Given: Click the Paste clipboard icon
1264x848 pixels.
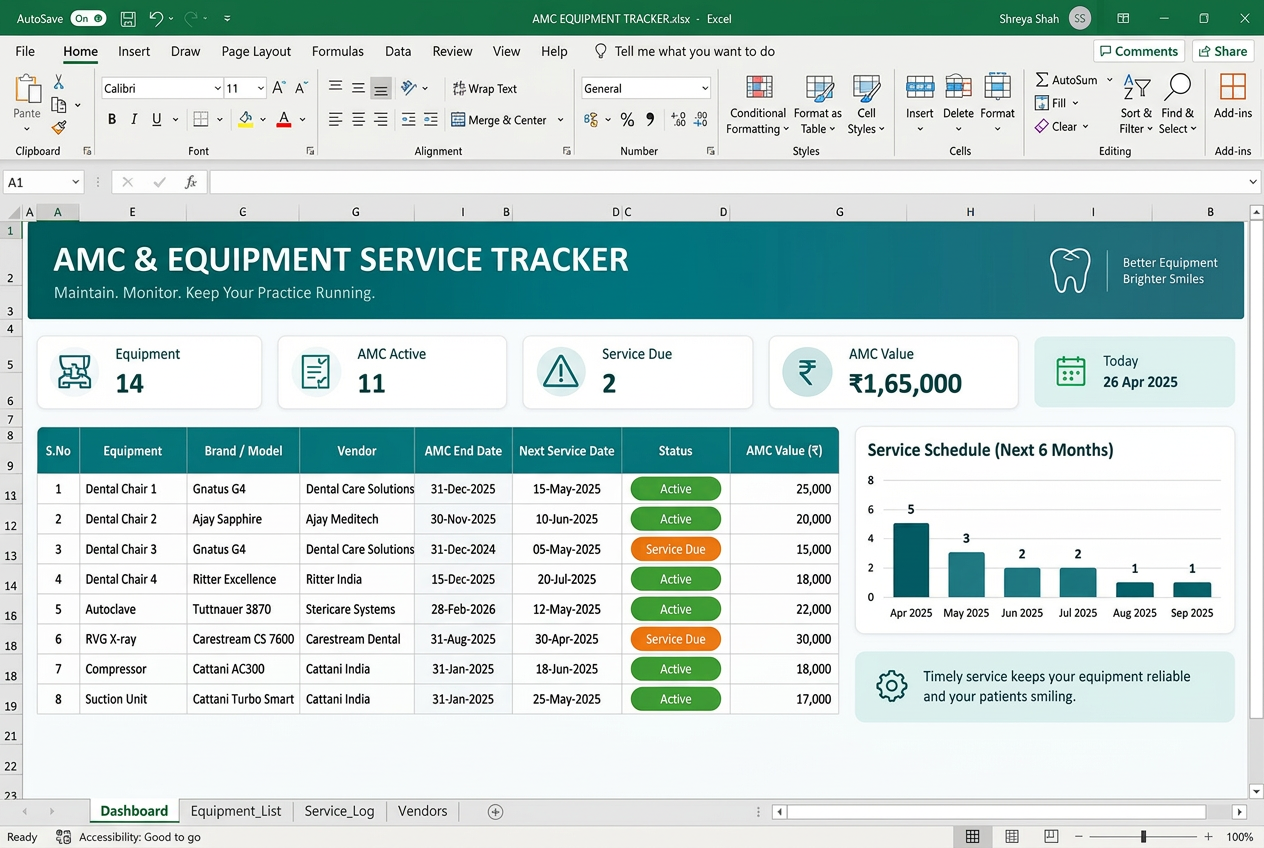Looking at the screenshot, I should (27, 90).
